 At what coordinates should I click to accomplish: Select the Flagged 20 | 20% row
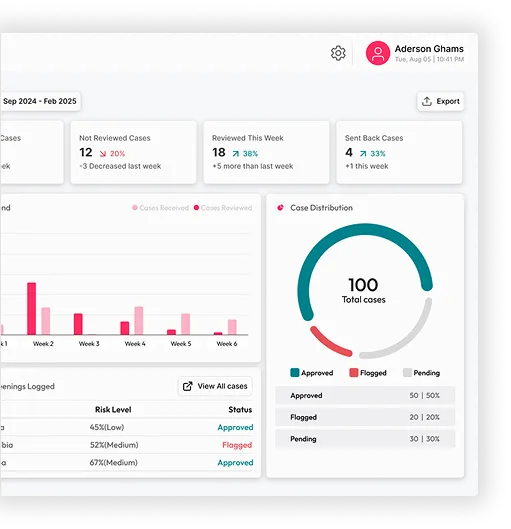click(365, 417)
